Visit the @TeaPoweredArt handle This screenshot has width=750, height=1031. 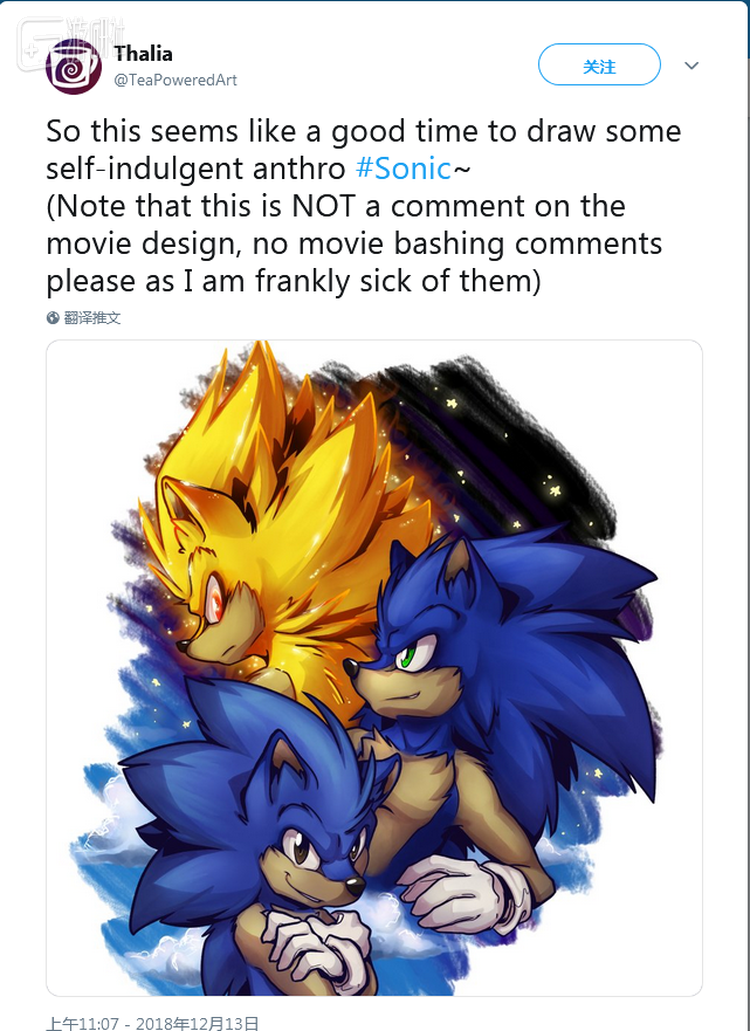(175, 80)
